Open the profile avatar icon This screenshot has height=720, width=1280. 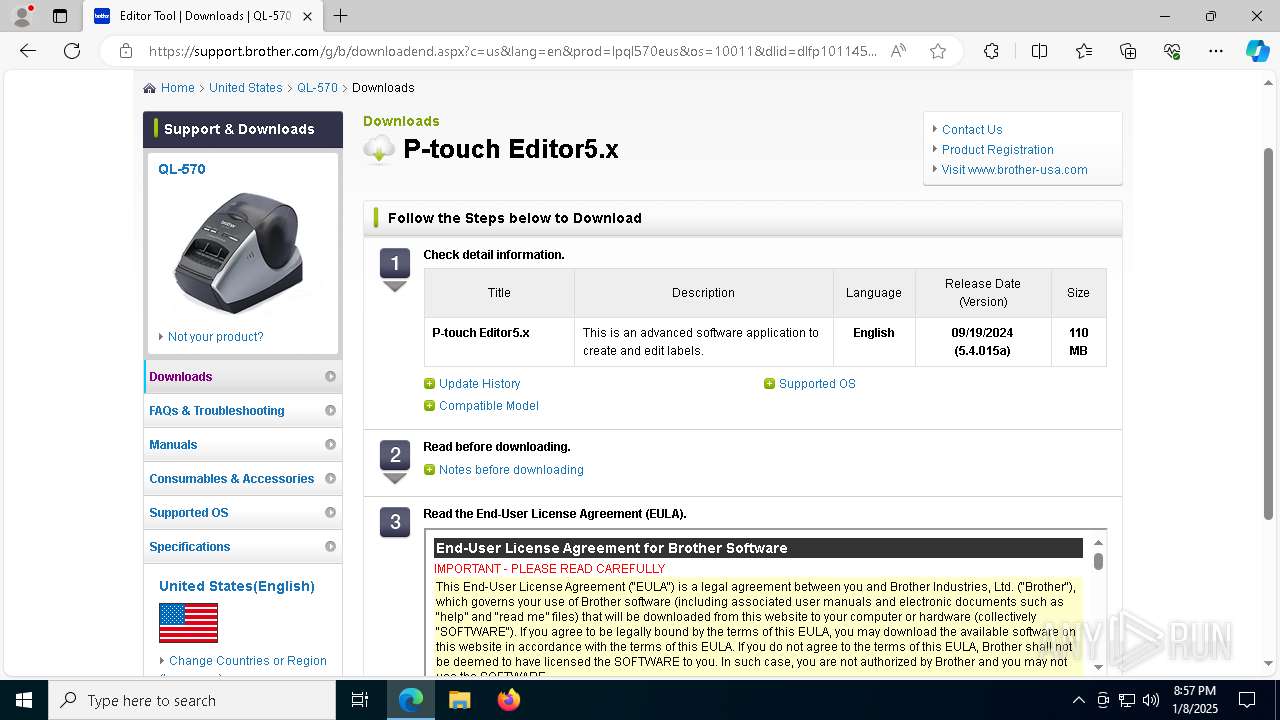point(22,16)
